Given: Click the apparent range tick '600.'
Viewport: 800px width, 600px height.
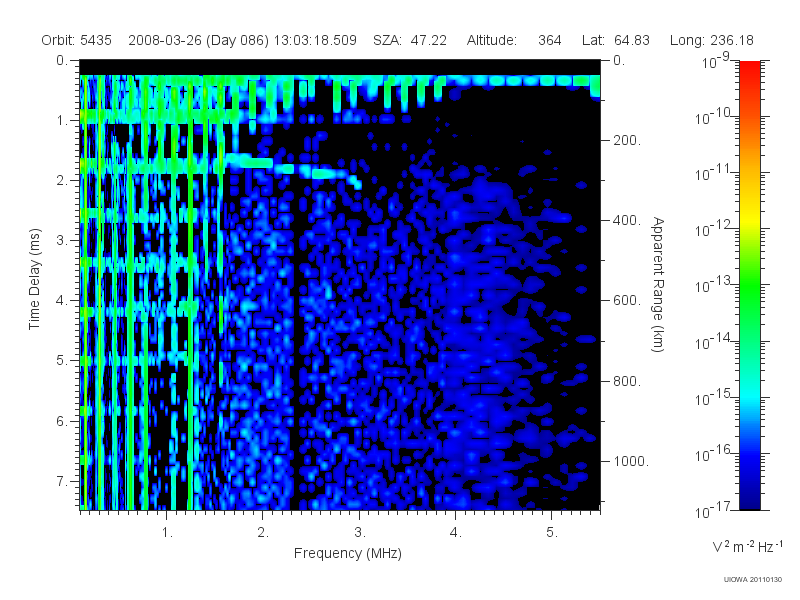Looking at the screenshot, I should point(627,301).
